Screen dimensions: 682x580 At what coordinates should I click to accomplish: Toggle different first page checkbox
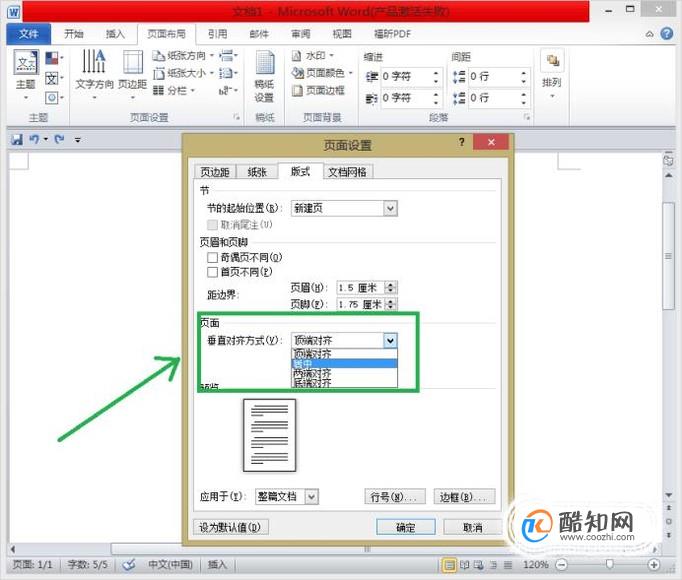click(212, 272)
